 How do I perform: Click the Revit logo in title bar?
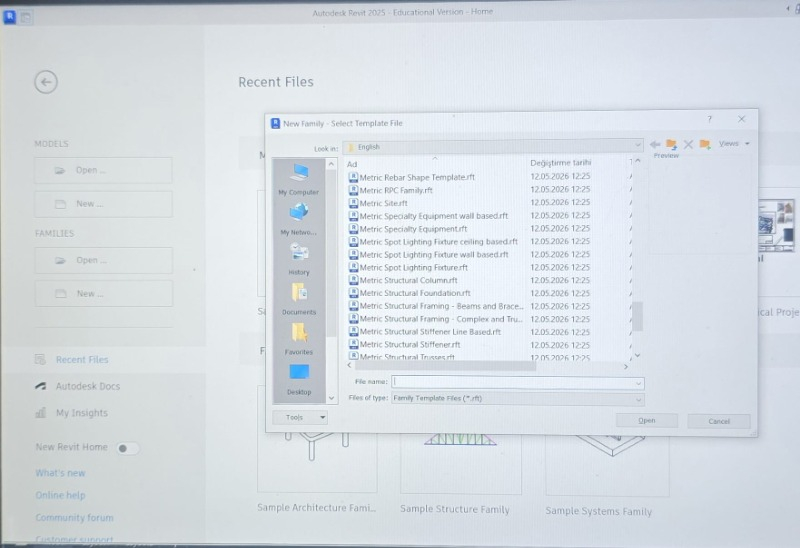click(x=10, y=17)
